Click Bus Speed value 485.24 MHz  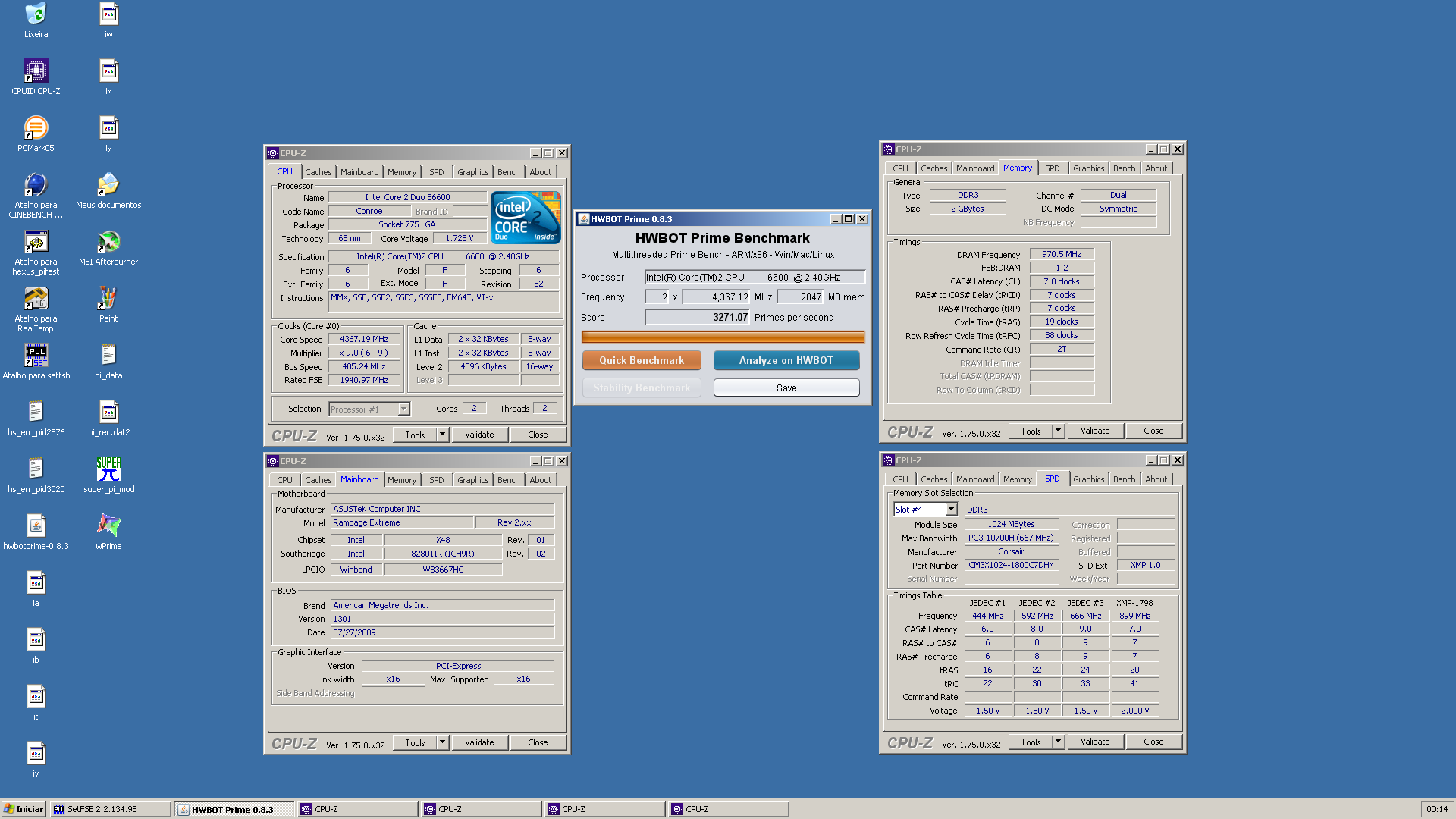pyautogui.click(x=363, y=366)
